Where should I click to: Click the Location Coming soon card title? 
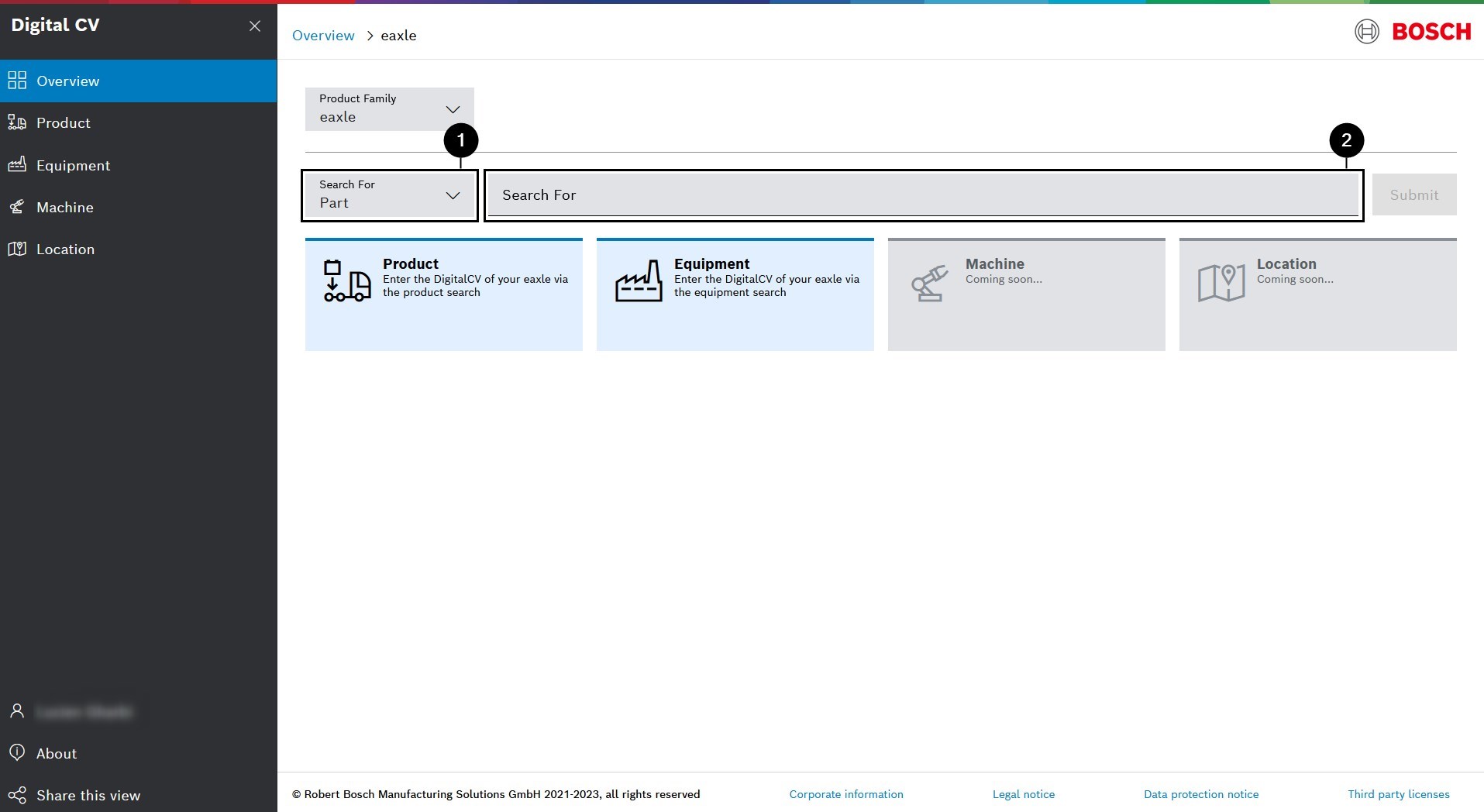tap(1286, 264)
